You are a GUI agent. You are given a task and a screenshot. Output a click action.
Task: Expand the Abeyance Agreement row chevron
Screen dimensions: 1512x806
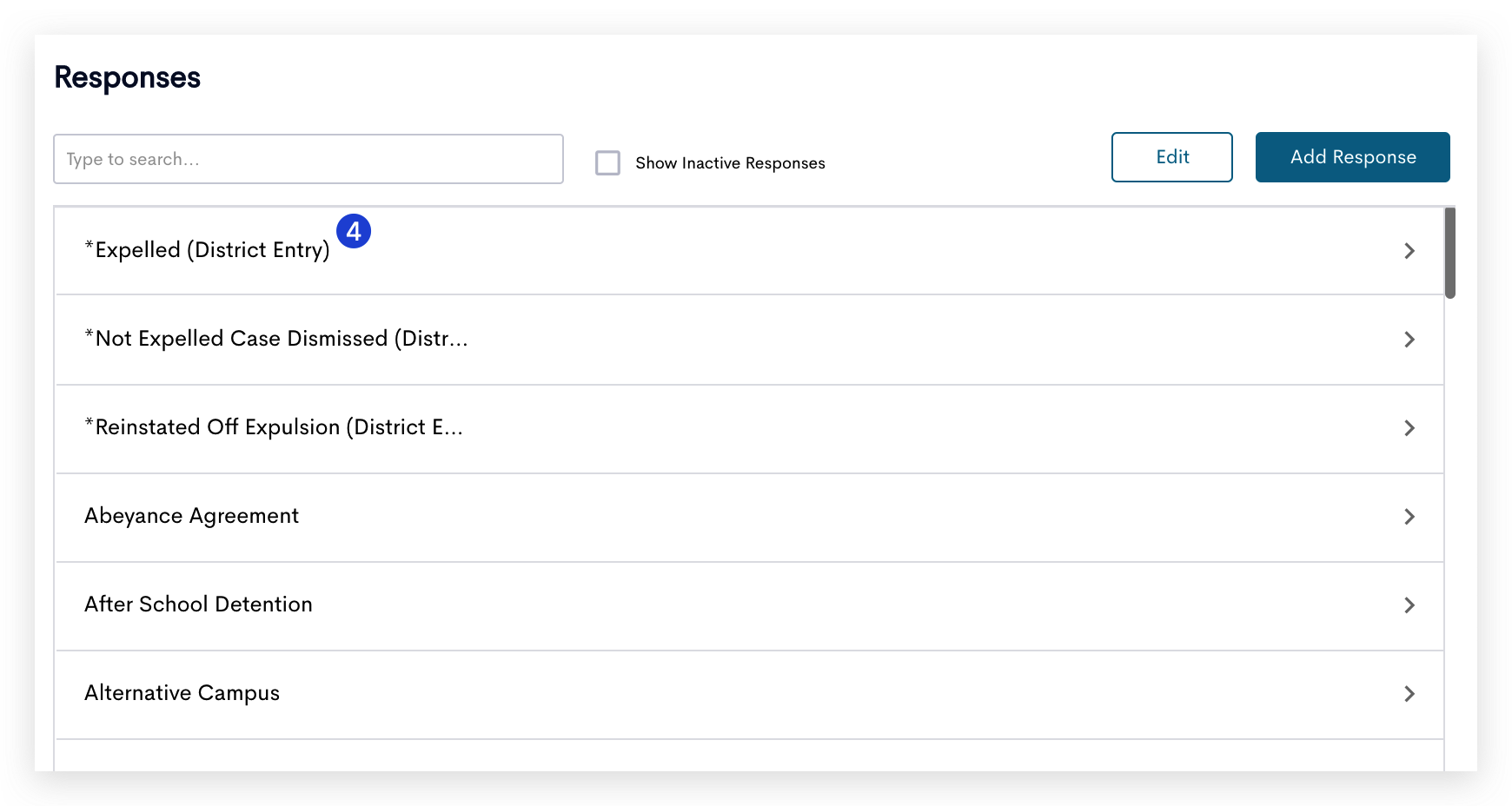[1409, 517]
